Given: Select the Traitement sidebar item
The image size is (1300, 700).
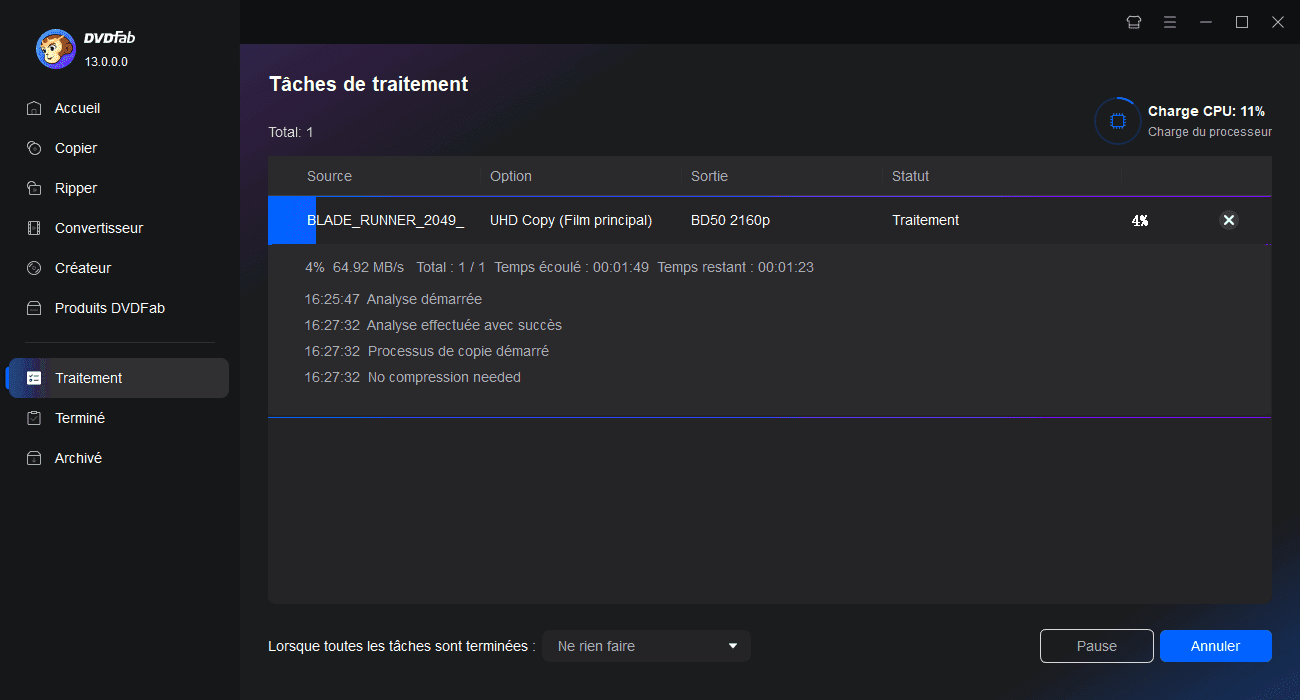Looking at the screenshot, I should 117,378.
